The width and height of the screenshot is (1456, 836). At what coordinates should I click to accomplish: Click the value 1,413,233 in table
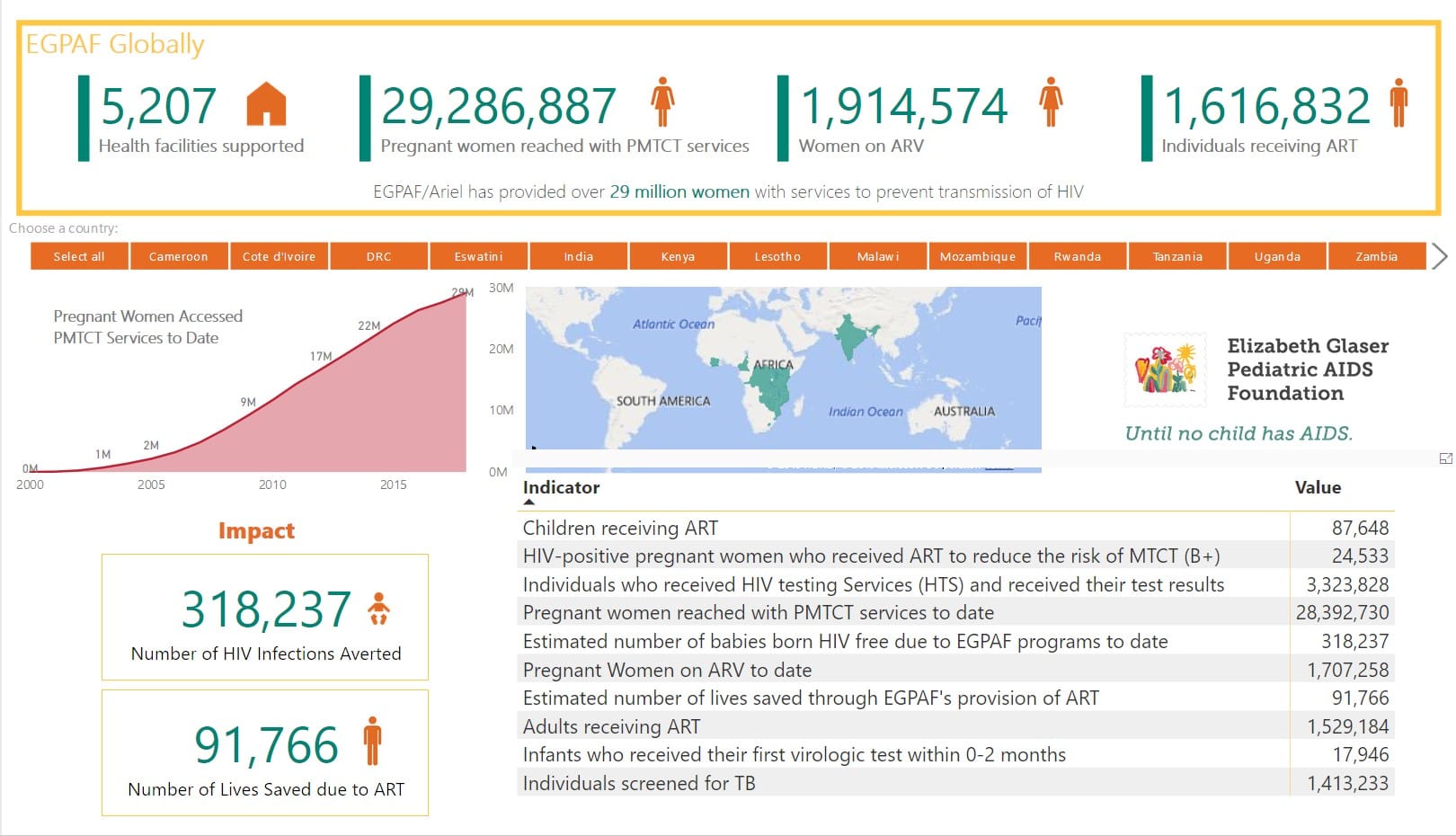pyautogui.click(x=1347, y=783)
